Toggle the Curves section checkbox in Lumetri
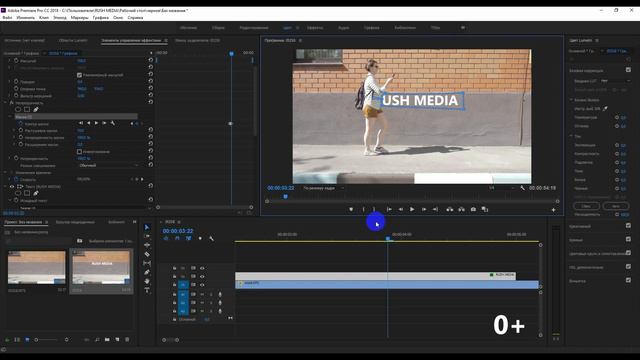The height and width of the screenshot is (360, 640). click(x=628, y=239)
